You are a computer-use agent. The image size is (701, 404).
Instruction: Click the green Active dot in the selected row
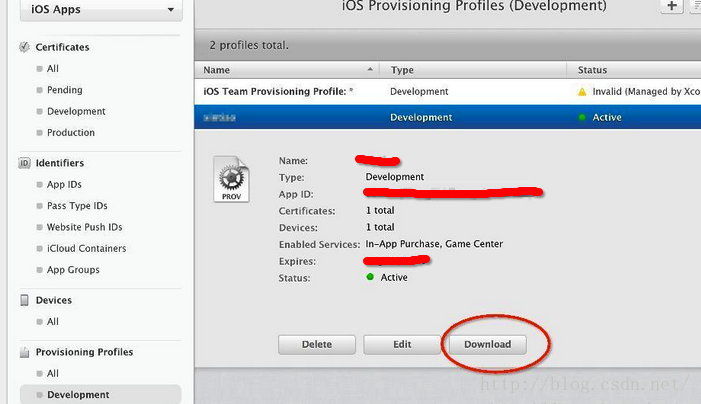582,118
